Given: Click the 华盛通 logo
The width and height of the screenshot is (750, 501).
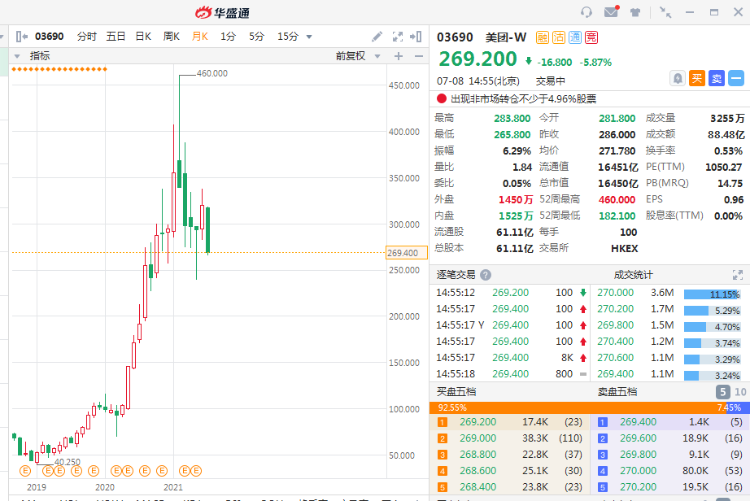Looking at the screenshot, I should click(222, 12).
